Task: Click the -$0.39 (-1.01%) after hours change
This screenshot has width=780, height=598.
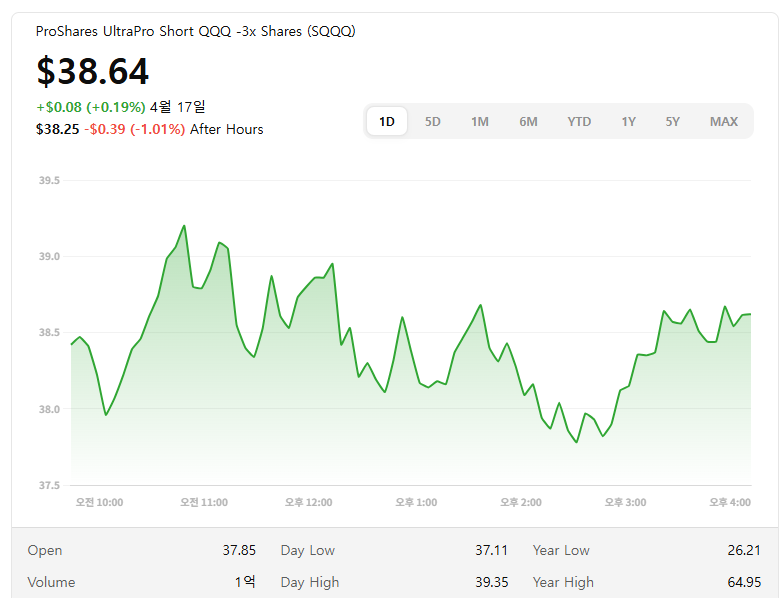Action: 134,129
